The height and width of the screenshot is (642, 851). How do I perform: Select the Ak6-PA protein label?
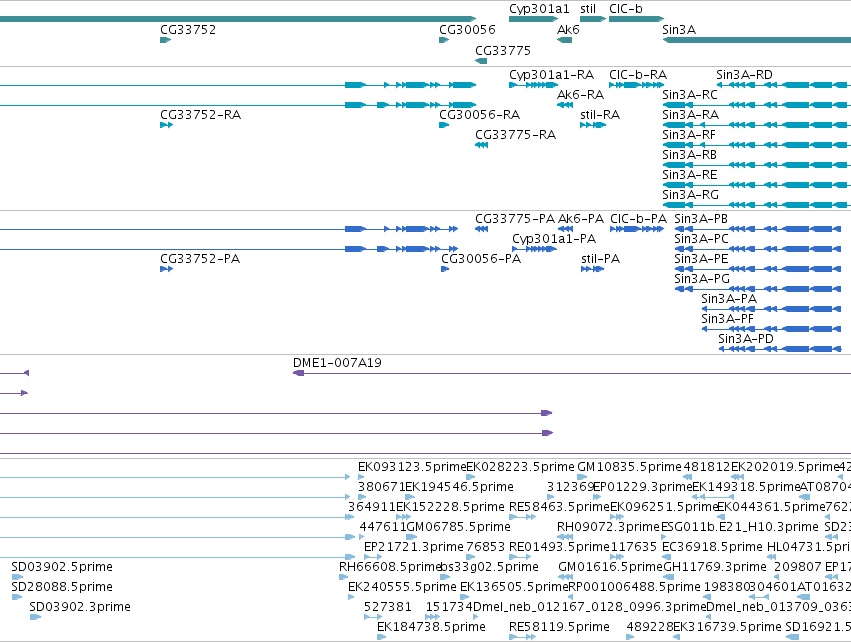(581, 219)
